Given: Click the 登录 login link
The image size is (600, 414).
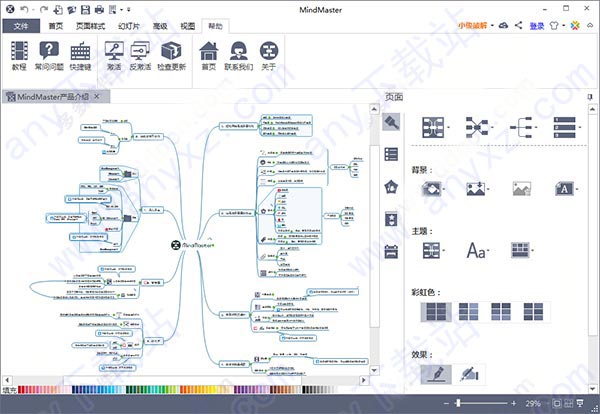Looking at the screenshot, I should (x=537, y=26).
